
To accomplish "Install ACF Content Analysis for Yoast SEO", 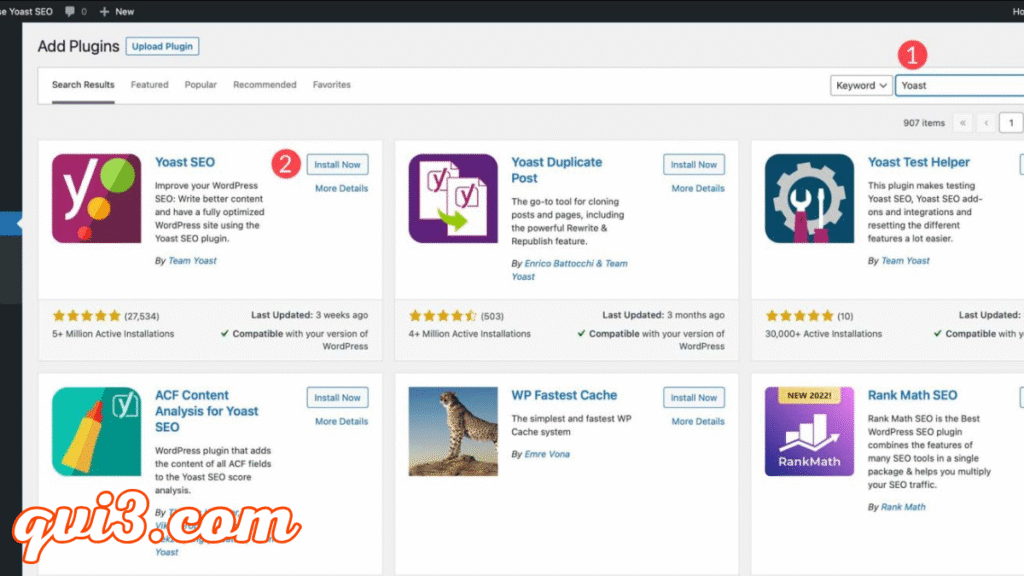I will (338, 398).
